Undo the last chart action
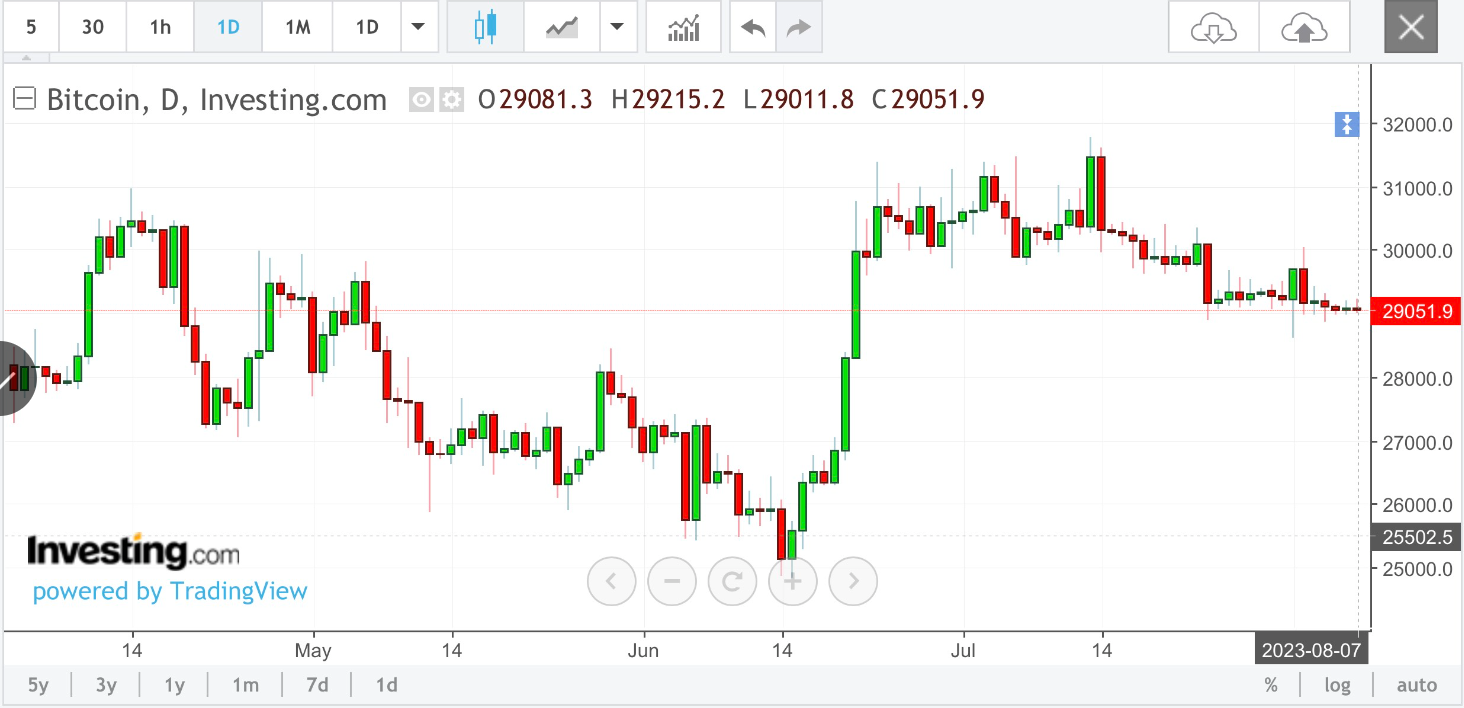The height and width of the screenshot is (708, 1464). click(753, 27)
